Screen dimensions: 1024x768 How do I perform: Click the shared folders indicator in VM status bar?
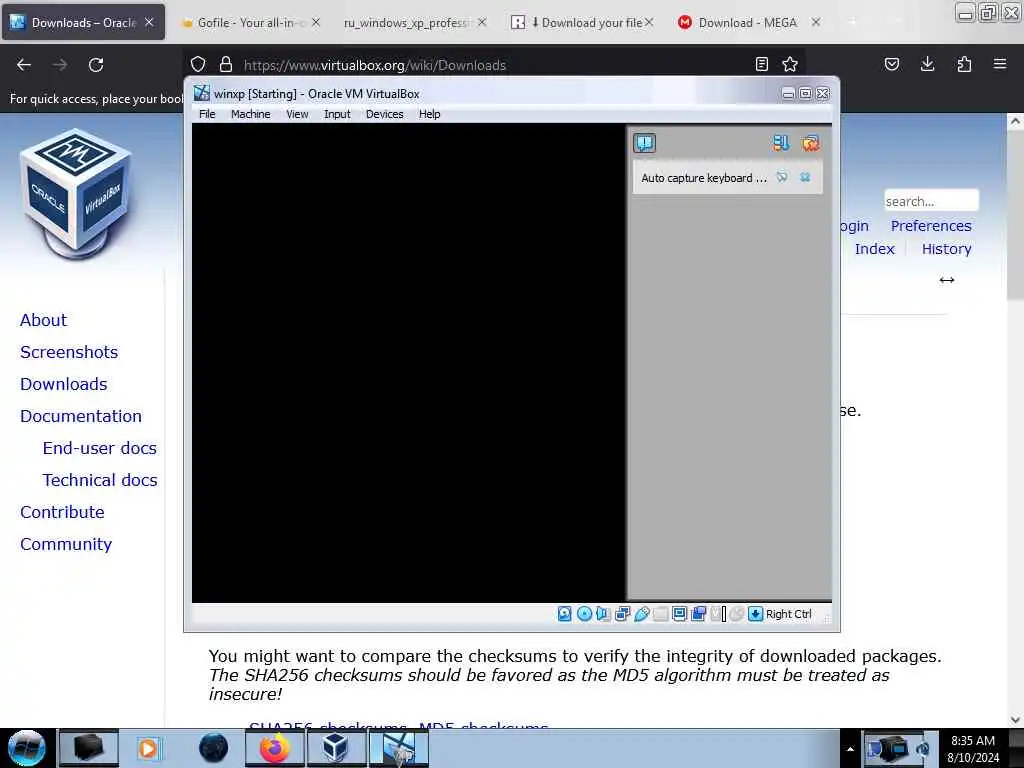(660, 614)
